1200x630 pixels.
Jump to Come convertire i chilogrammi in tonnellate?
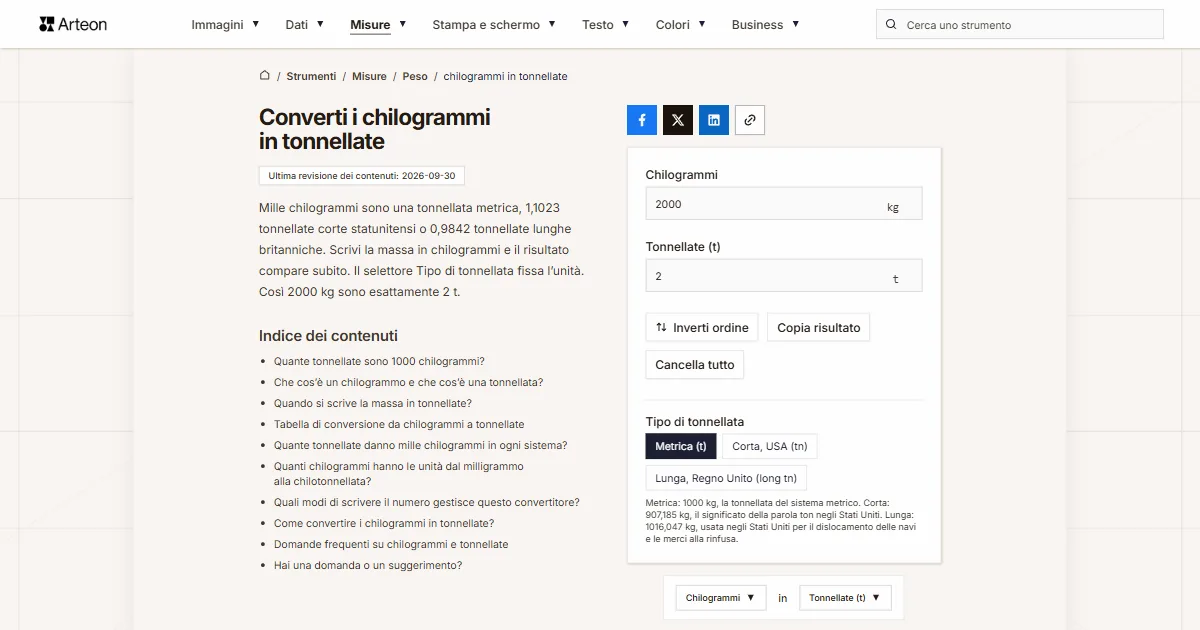click(x=384, y=523)
